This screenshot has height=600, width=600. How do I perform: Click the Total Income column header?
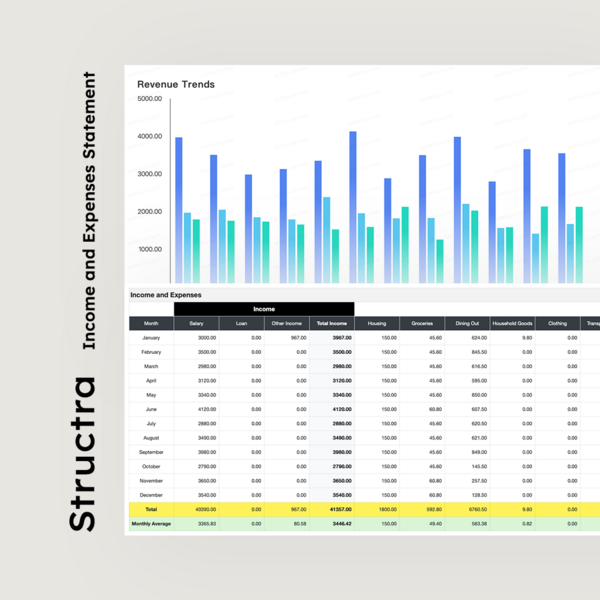point(332,323)
